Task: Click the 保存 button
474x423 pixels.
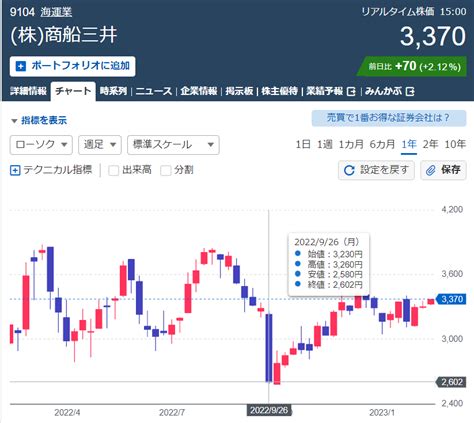Action: tap(443, 170)
